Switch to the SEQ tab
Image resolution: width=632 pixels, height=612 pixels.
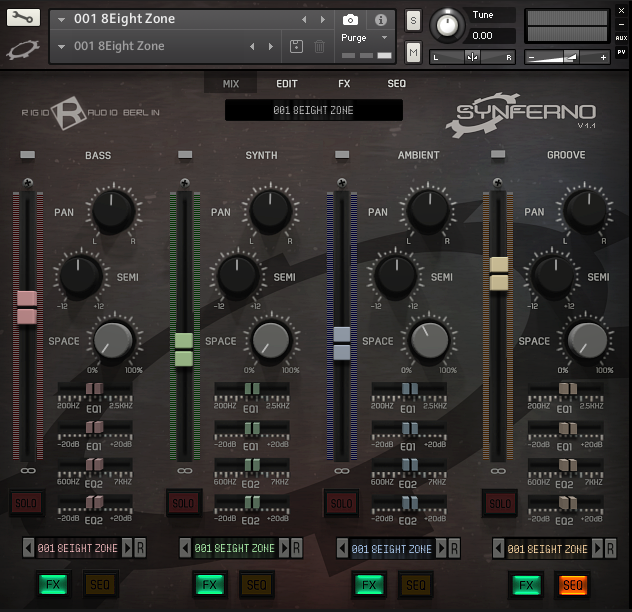pyautogui.click(x=396, y=84)
